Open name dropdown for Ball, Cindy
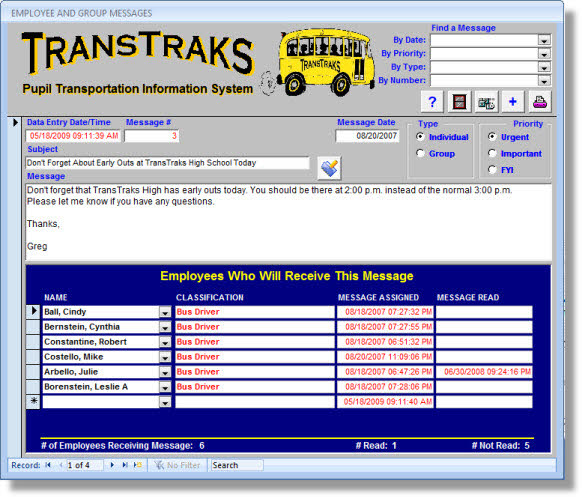 tap(165, 312)
